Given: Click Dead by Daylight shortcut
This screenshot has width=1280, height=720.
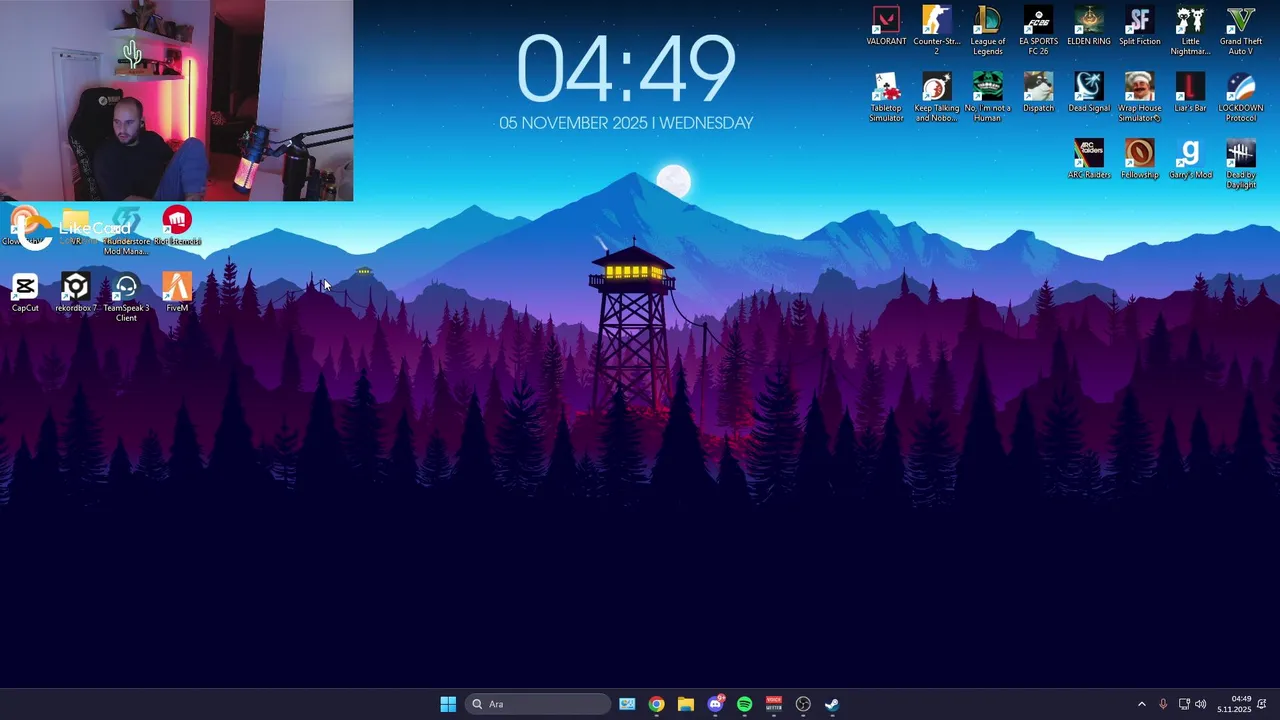Looking at the screenshot, I should click(x=1241, y=165).
